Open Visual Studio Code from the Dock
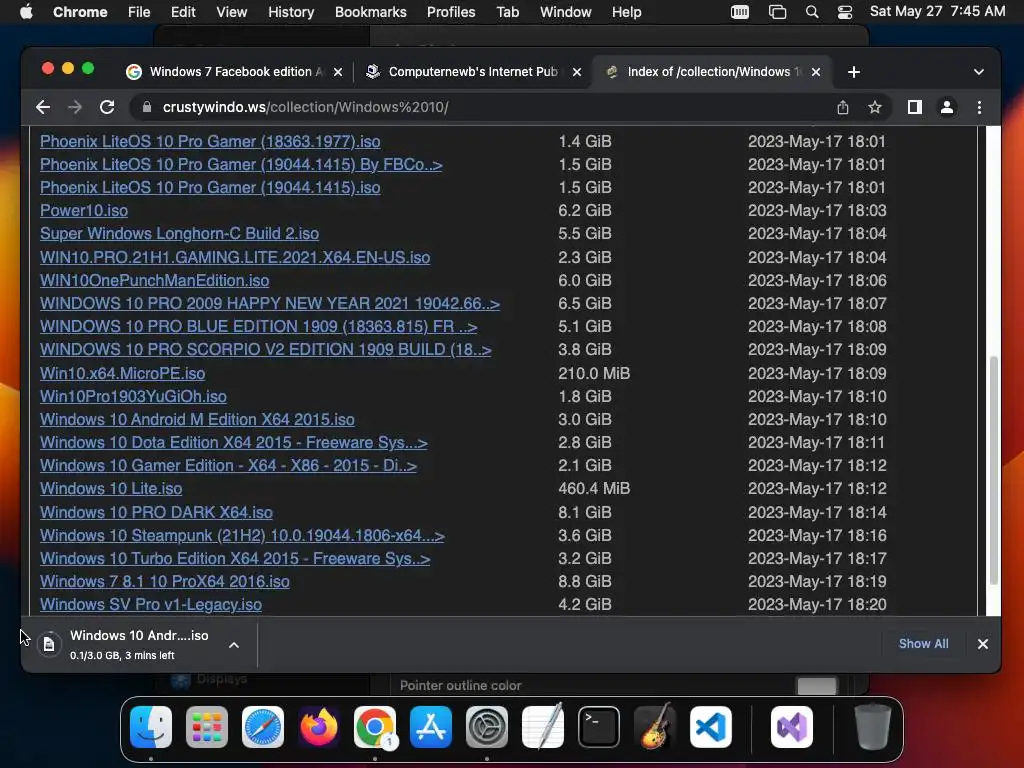Image resolution: width=1024 pixels, height=768 pixels. click(711, 727)
